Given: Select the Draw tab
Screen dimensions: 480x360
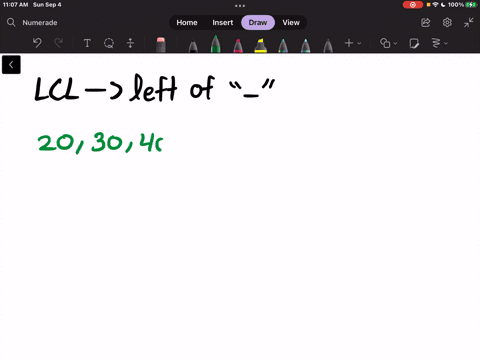Looking at the screenshot, I should (258, 22).
